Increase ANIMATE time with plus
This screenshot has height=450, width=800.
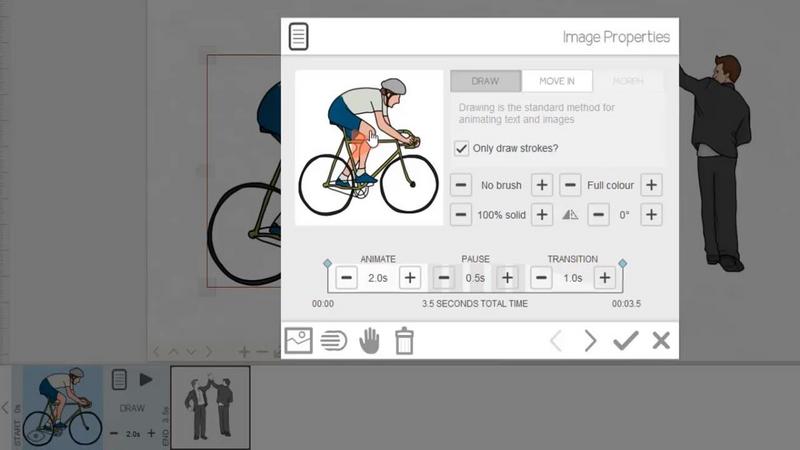click(410, 278)
